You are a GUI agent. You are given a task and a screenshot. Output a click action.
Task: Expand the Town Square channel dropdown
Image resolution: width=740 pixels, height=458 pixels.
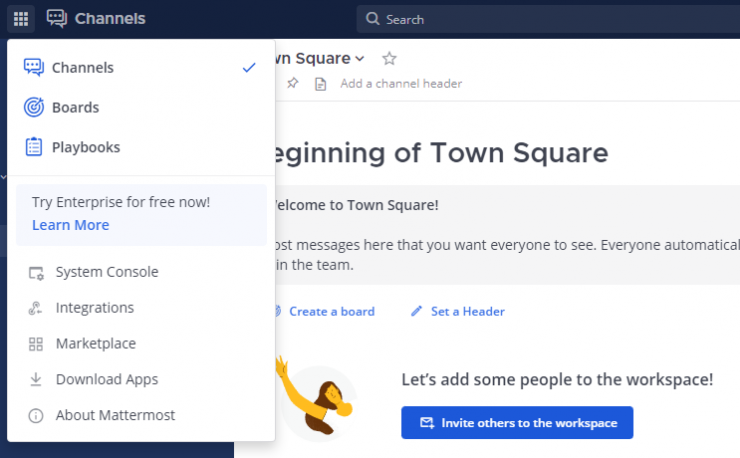tap(360, 59)
